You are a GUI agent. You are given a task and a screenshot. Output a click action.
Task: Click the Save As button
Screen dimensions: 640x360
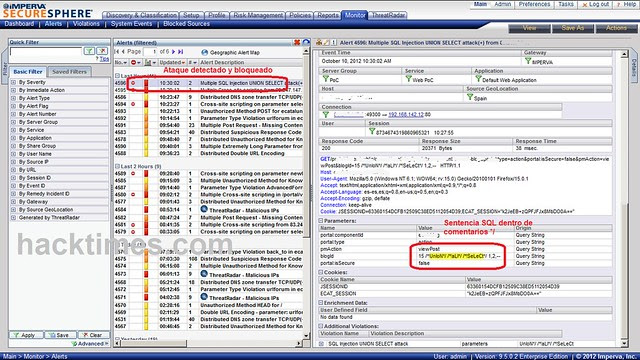point(573,28)
